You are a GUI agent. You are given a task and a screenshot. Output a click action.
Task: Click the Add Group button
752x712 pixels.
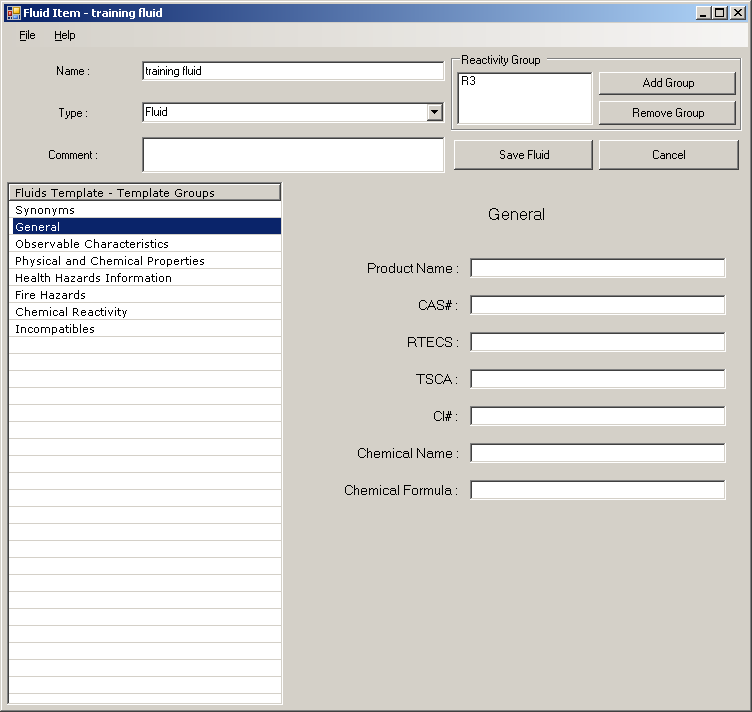667,83
